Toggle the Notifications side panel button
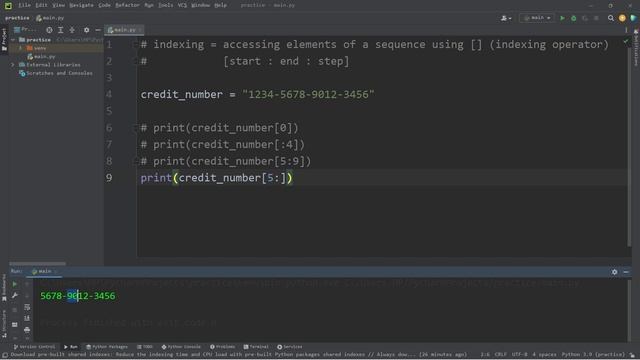Image resolution: width=640 pixels, height=360 pixels. coord(636,47)
